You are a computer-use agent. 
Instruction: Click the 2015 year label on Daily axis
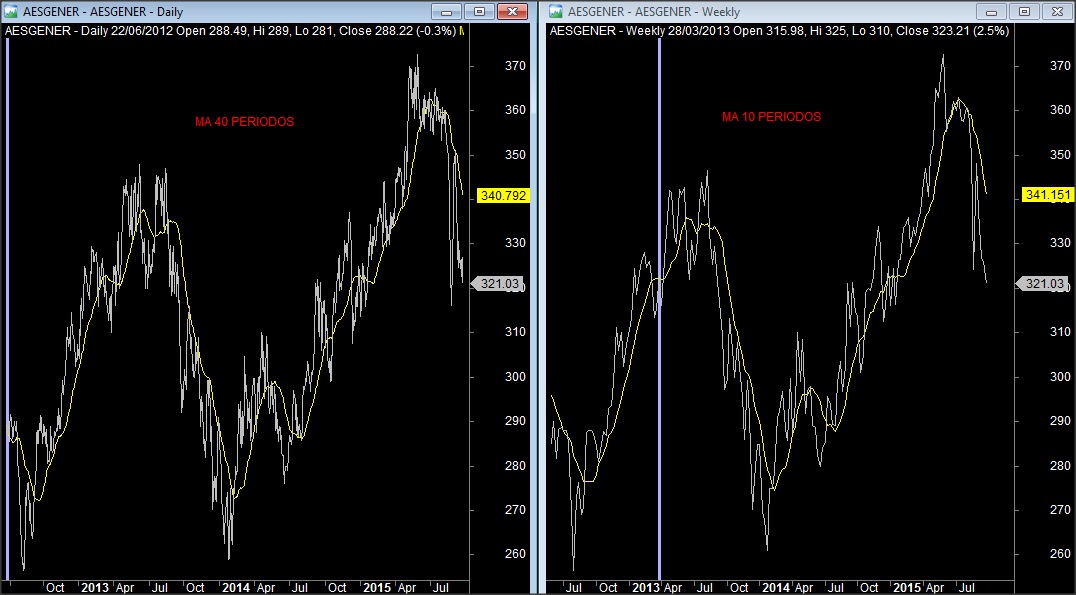tap(377, 587)
